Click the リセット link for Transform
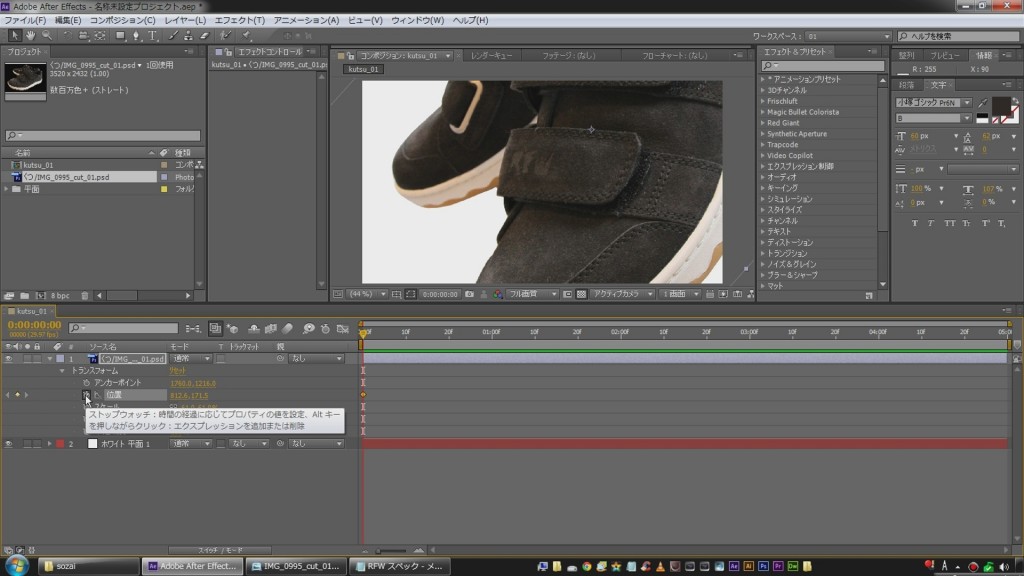 click(x=178, y=371)
